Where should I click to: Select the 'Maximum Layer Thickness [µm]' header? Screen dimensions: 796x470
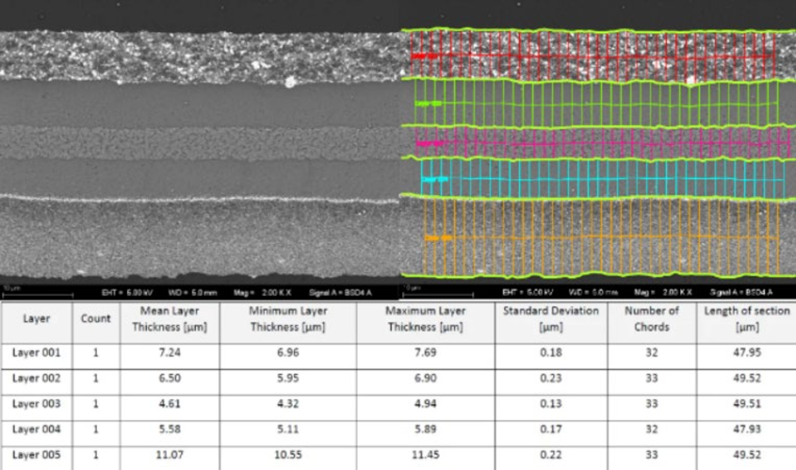click(x=425, y=319)
